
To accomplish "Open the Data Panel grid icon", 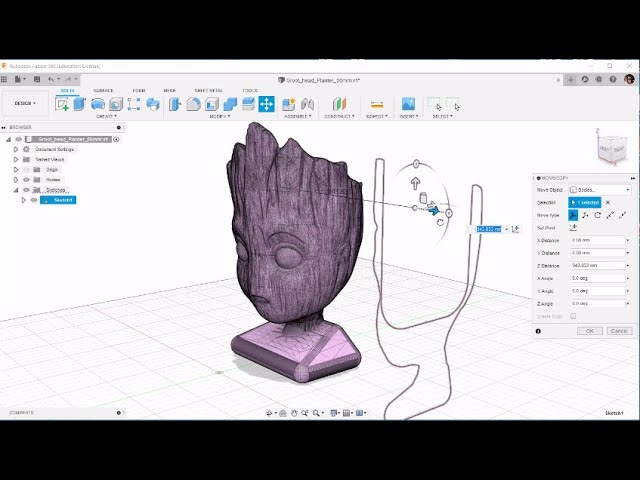I will (x=4, y=79).
